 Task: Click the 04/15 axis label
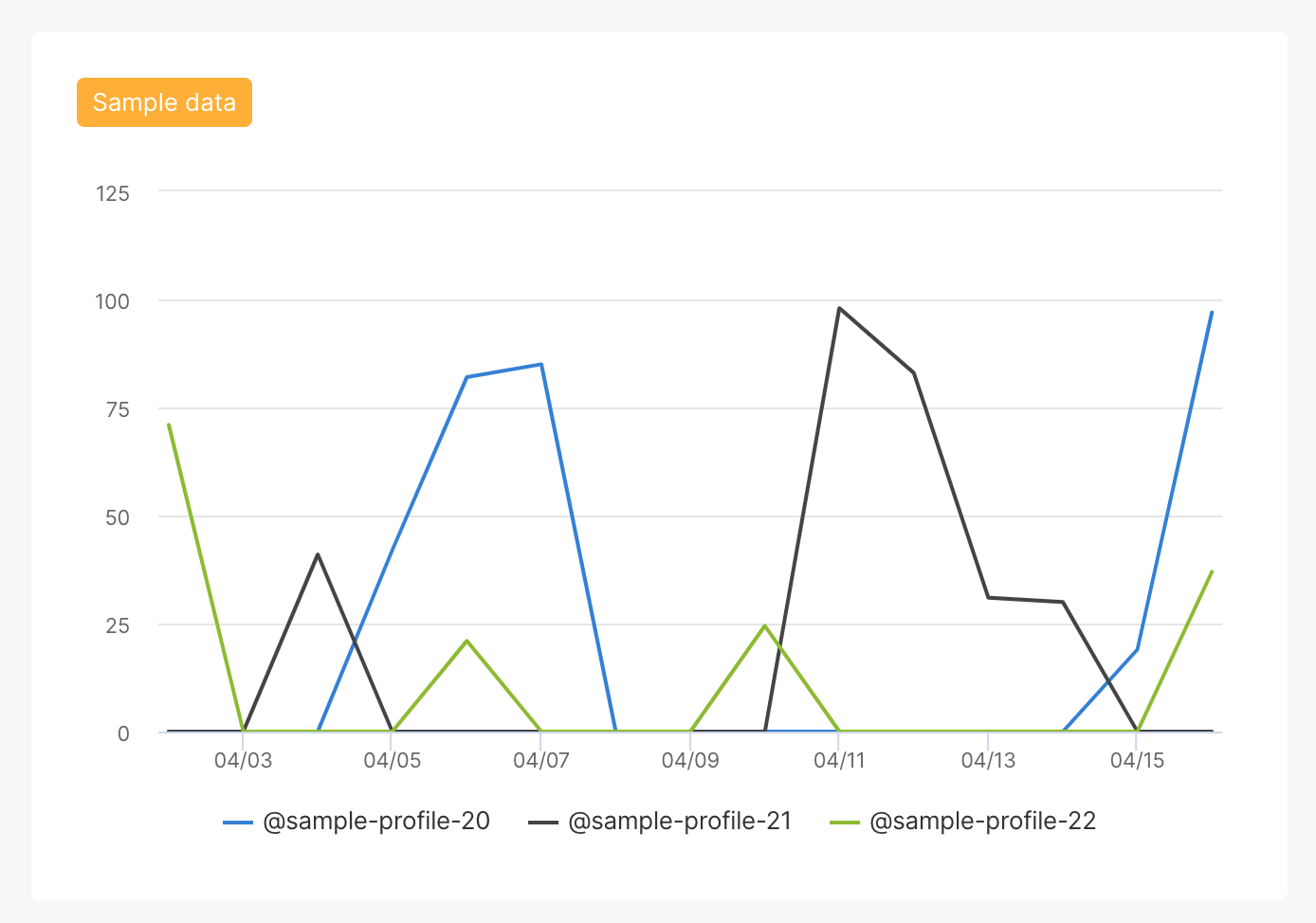(1139, 759)
